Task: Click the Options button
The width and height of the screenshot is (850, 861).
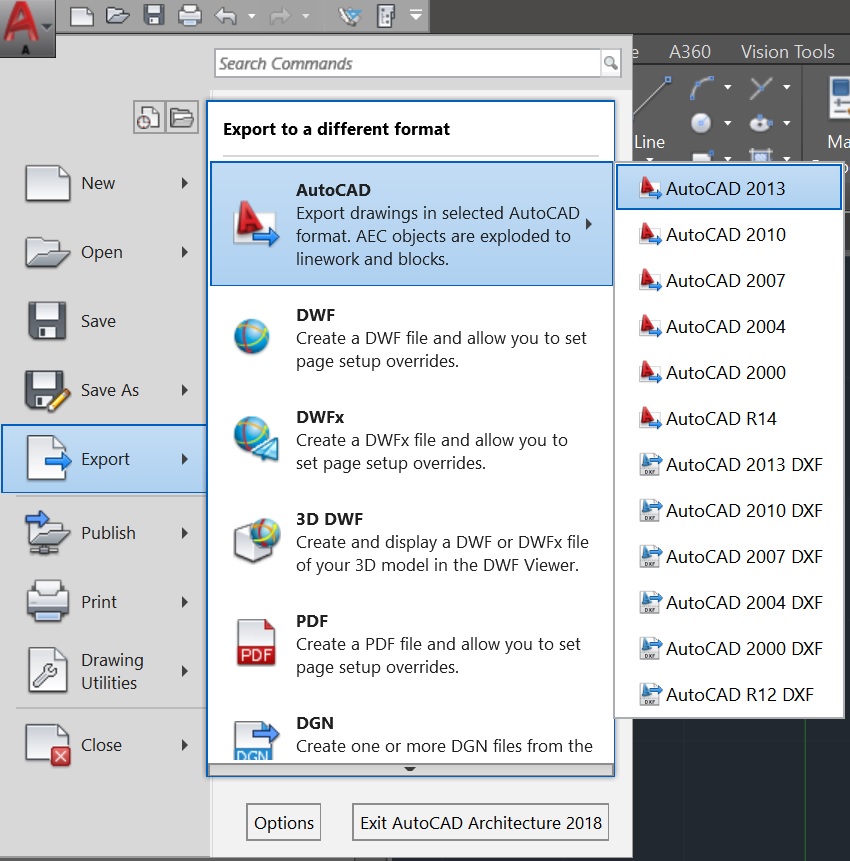Action: [x=283, y=823]
